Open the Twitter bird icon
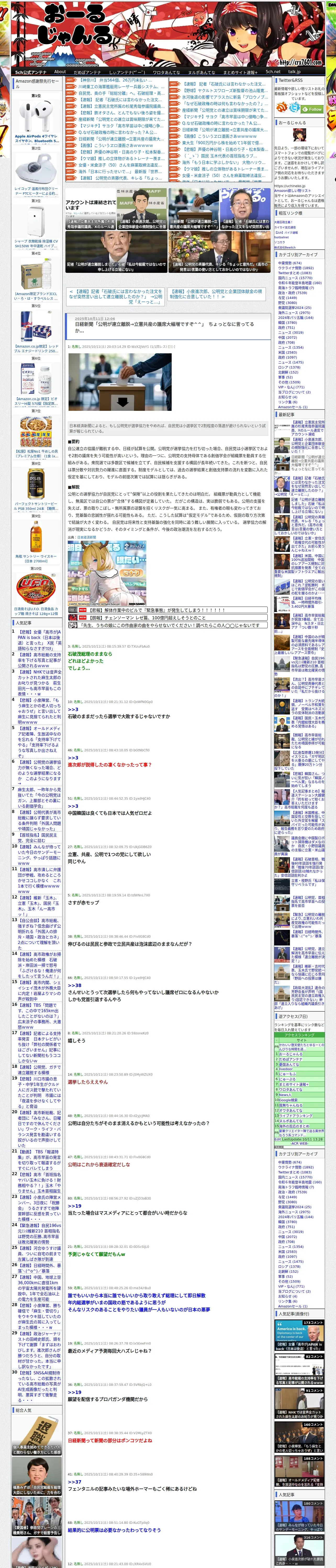The image size is (336, 1568). [x=295, y=108]
